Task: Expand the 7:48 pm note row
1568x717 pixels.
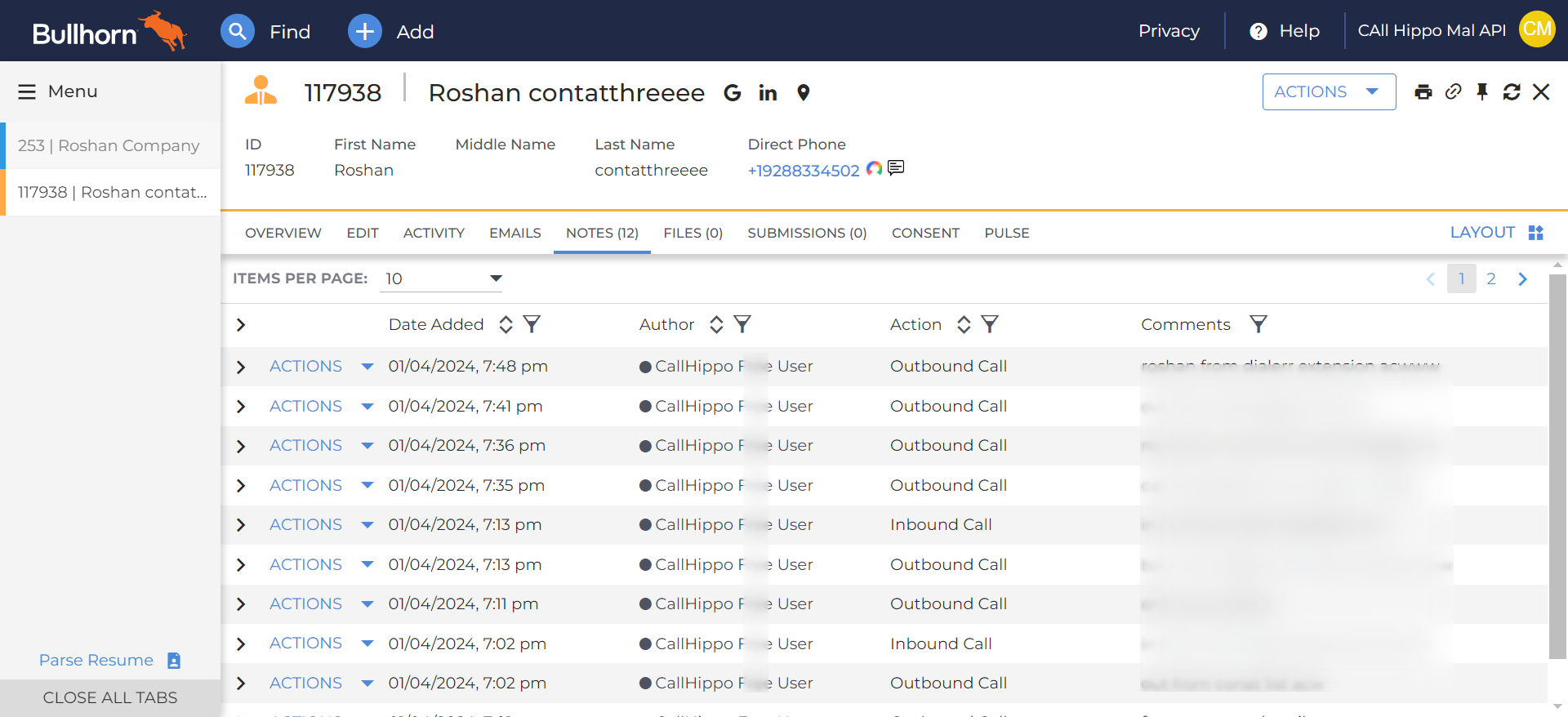Action: click(x=241, y=367)
